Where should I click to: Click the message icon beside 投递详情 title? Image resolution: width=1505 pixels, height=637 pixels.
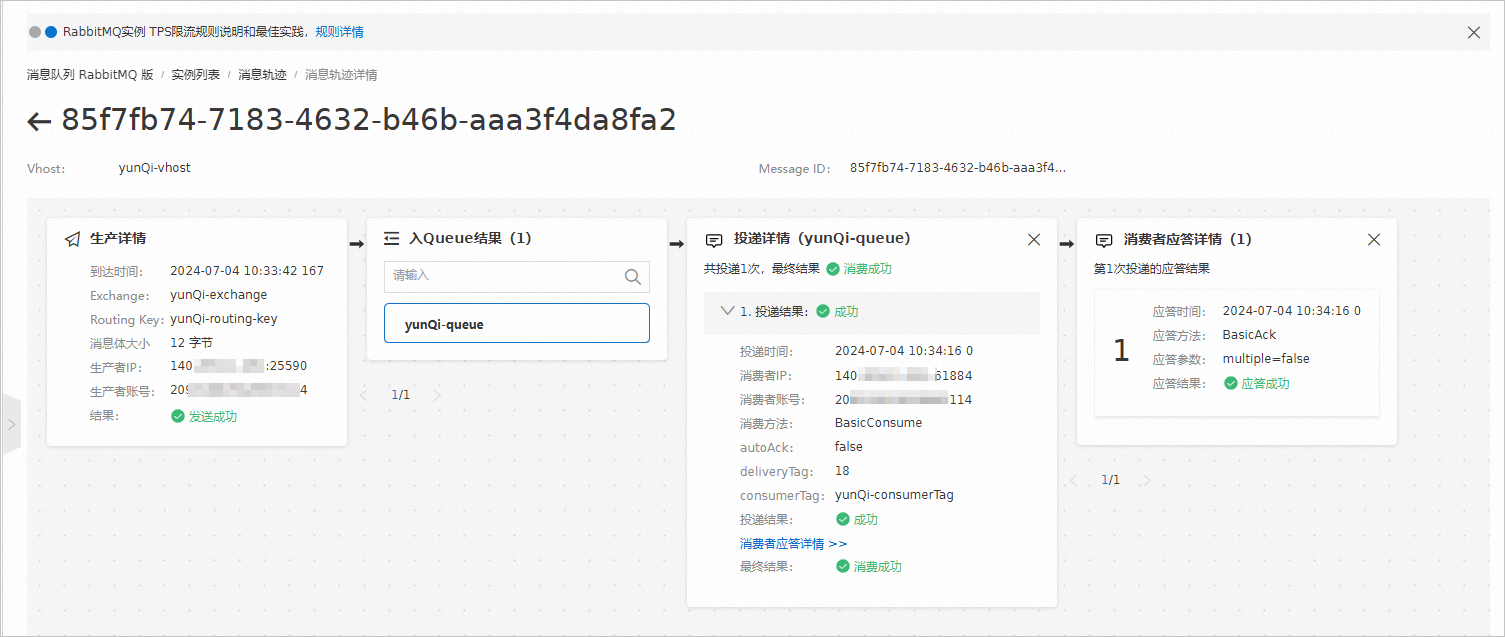(714, 240)
